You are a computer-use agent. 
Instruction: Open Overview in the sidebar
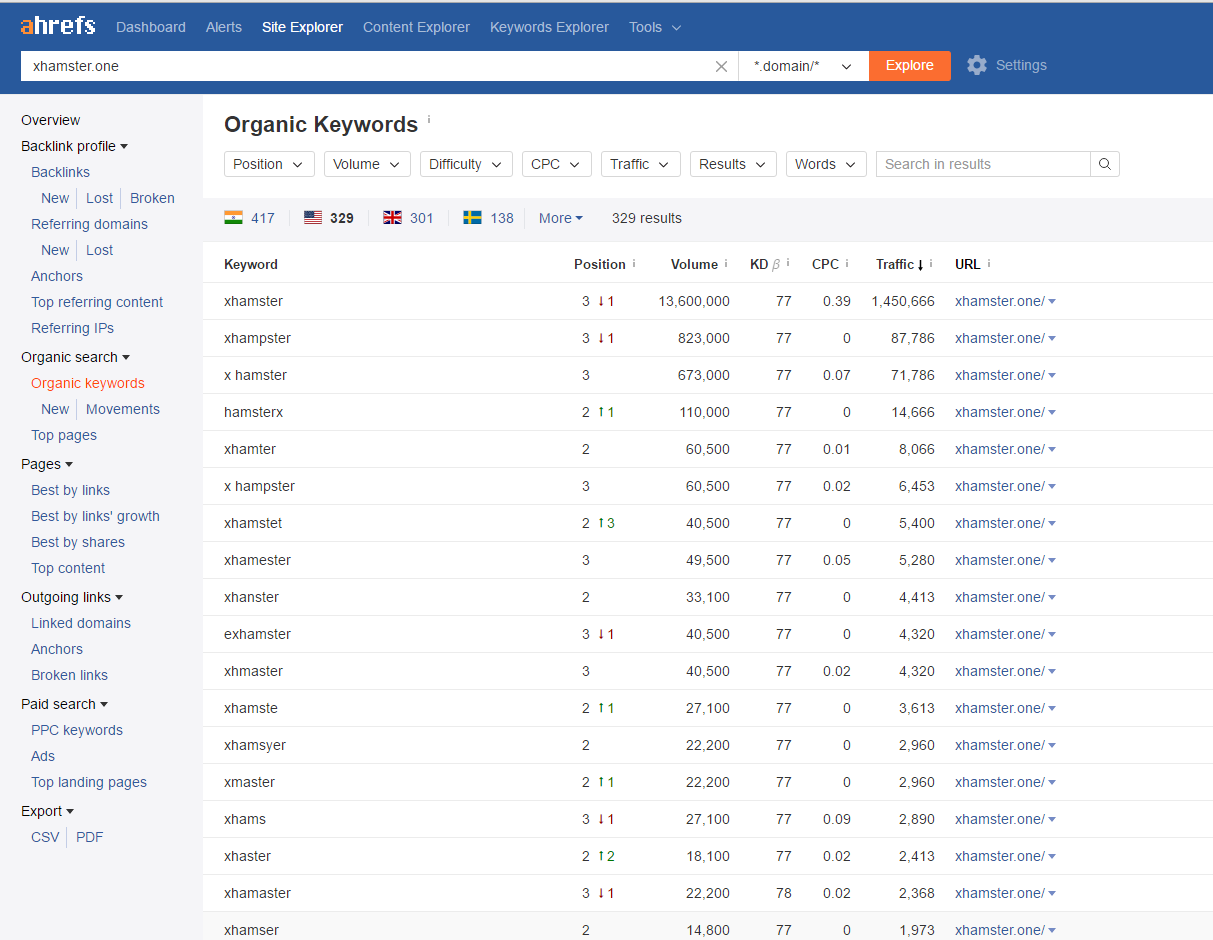pos(50,120)
